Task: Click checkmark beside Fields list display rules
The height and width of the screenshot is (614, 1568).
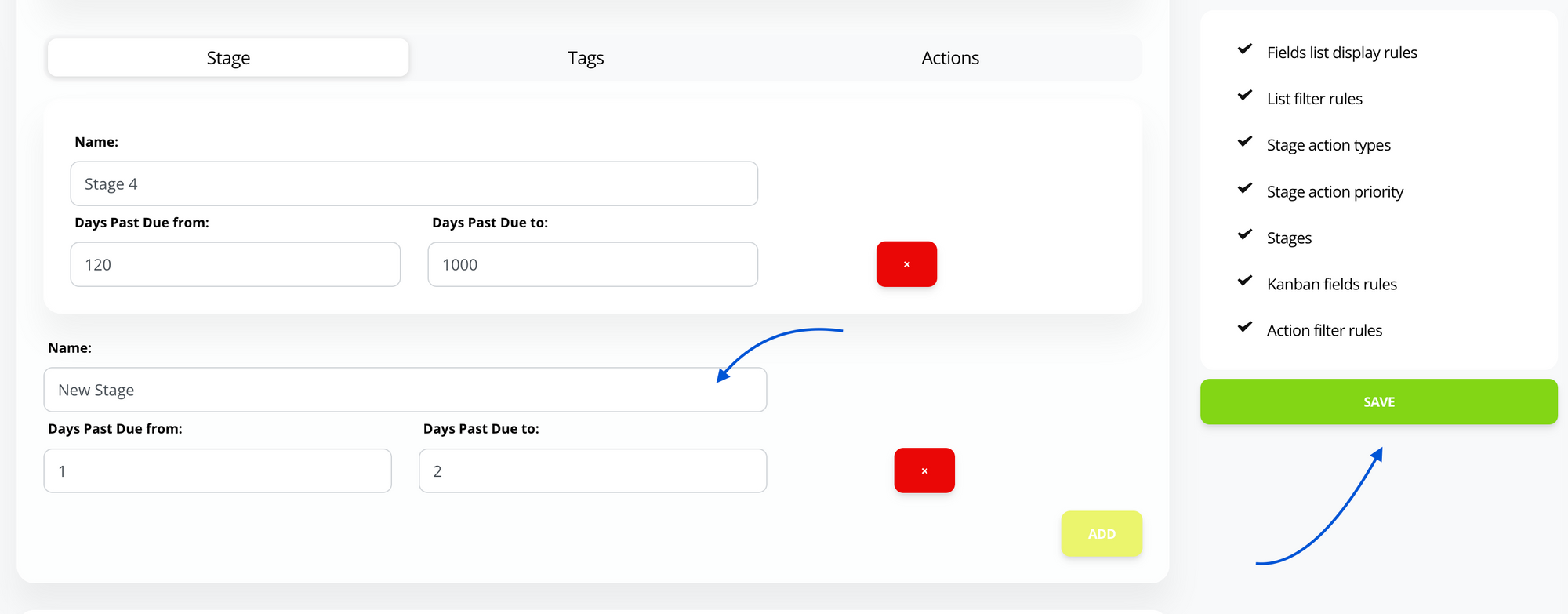Action: point(1245,49)
